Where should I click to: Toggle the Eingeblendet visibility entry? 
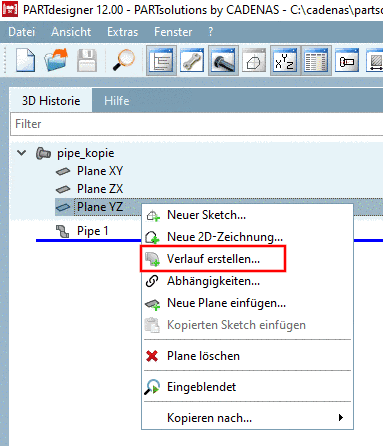(x=247, y=387)
